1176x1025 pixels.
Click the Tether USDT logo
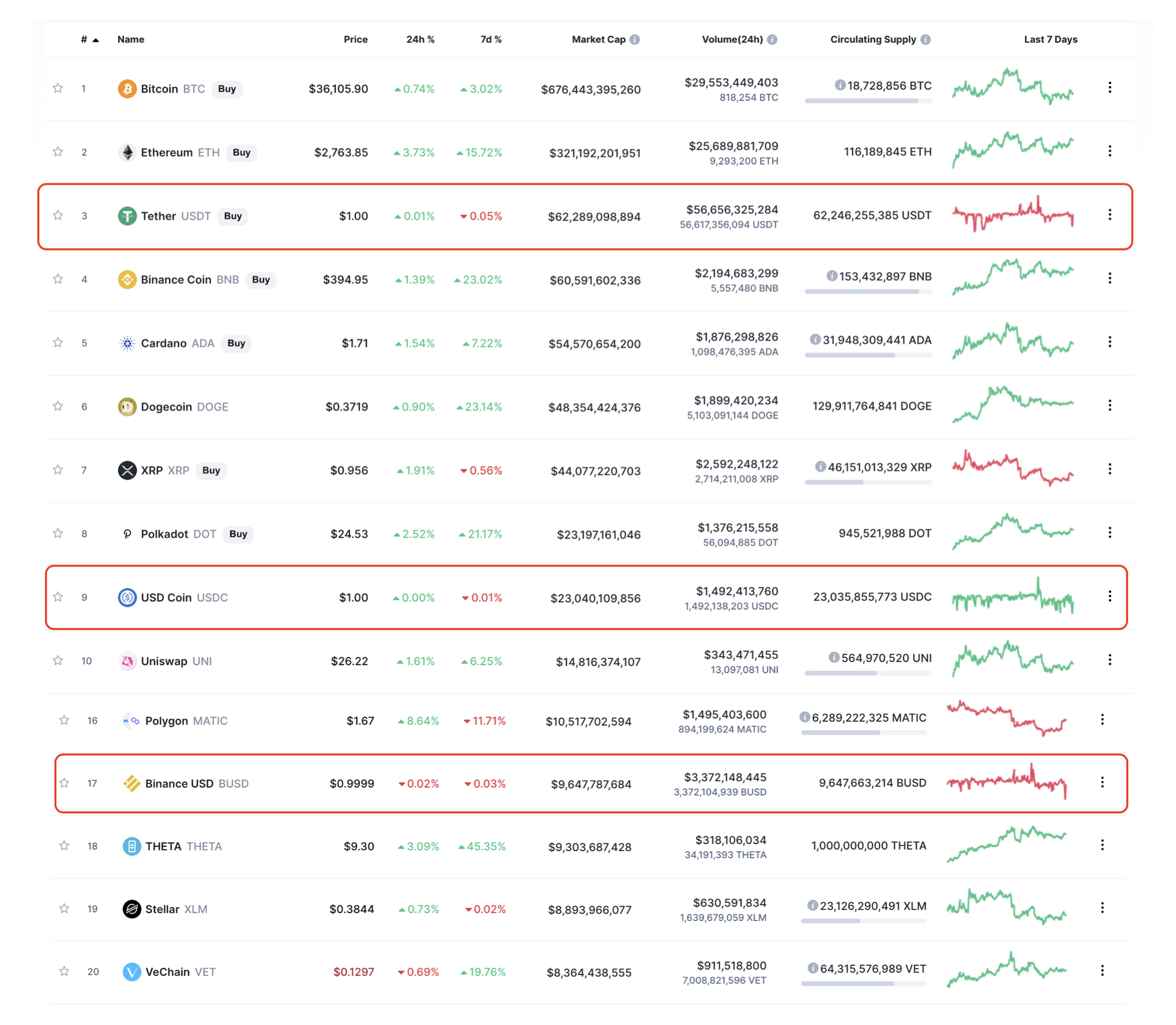(x=127, y=215)
